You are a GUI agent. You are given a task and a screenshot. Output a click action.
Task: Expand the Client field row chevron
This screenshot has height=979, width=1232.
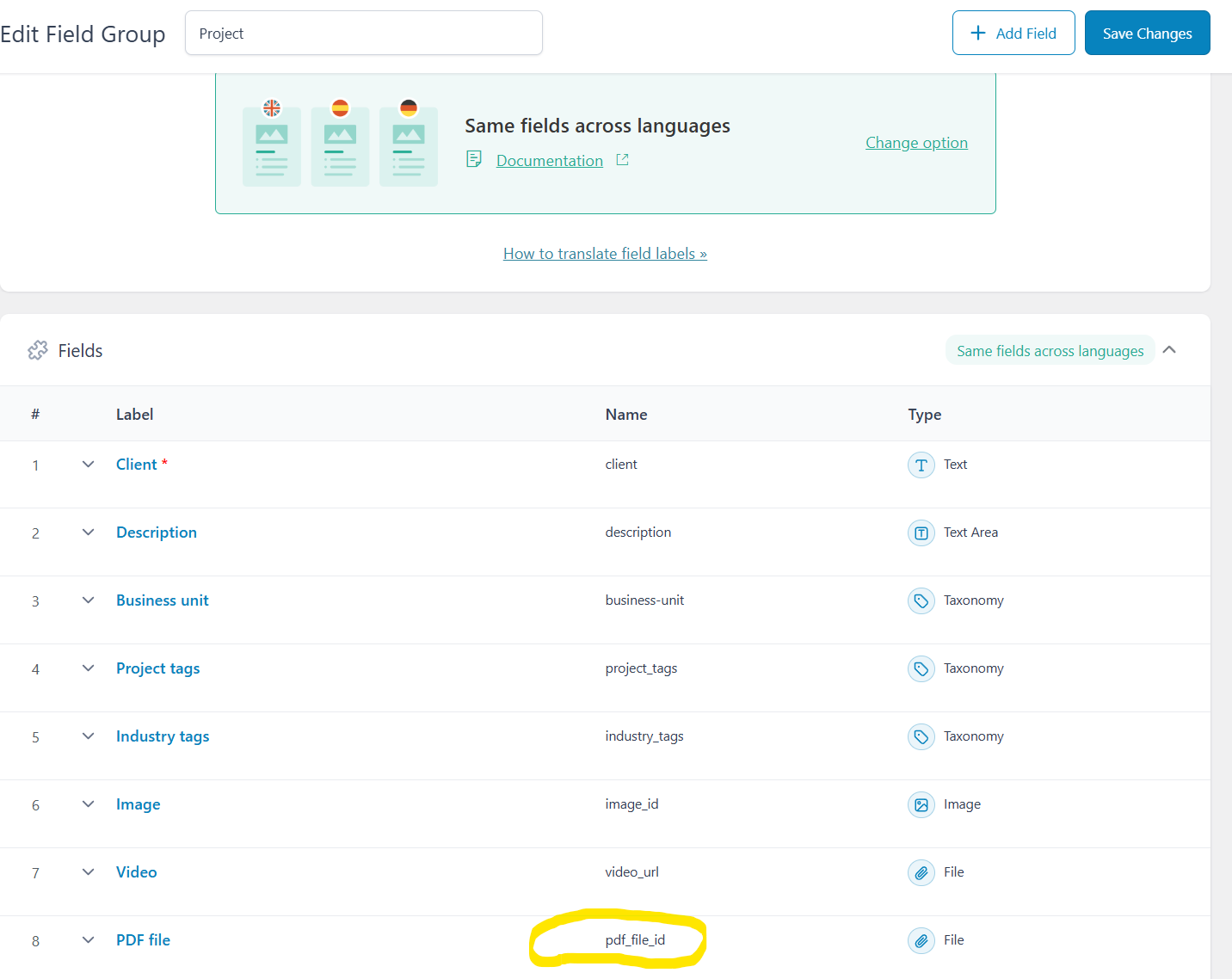click(88, 465)
